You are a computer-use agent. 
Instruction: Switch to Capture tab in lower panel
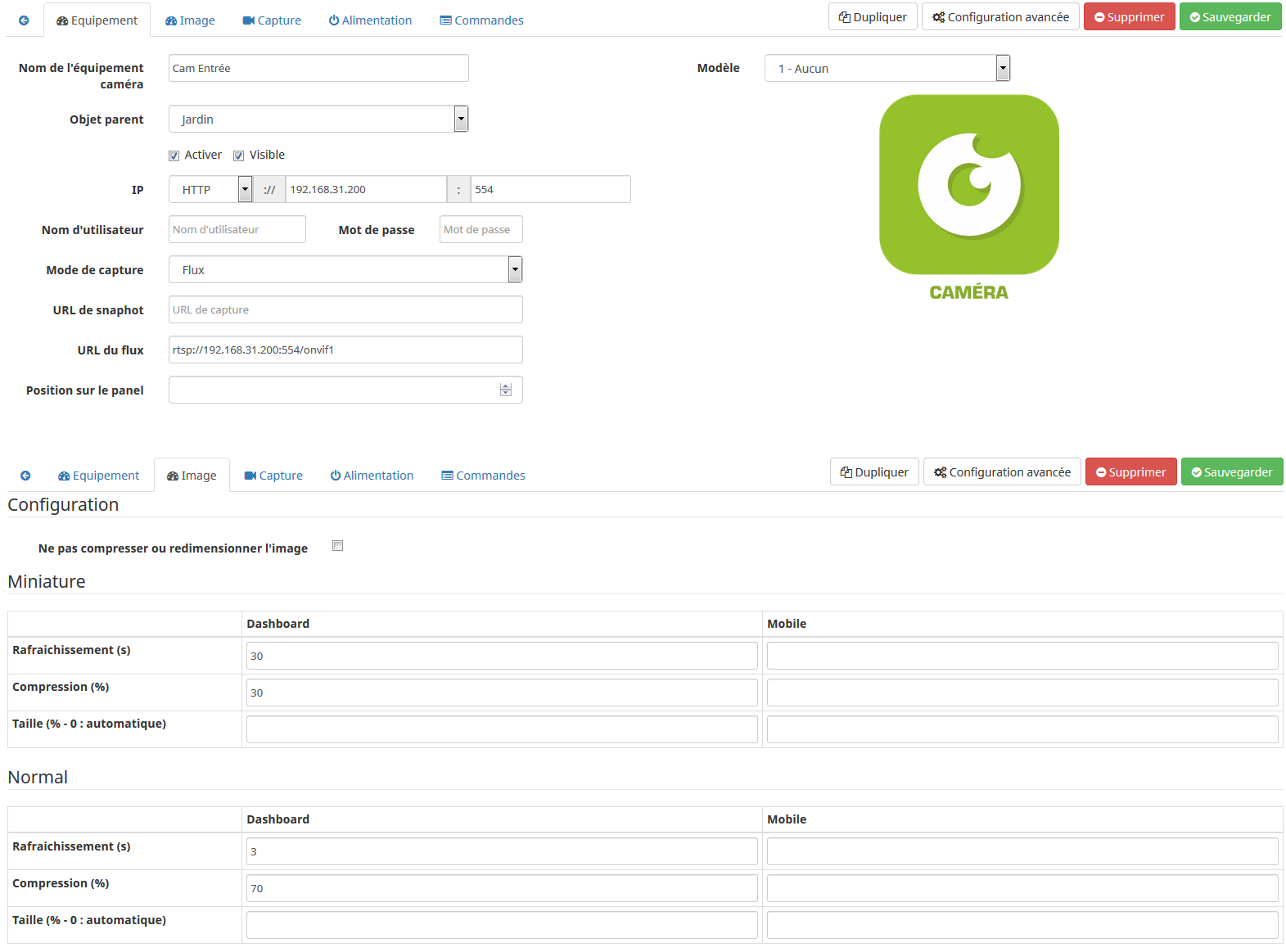click(x=273, y=476)
